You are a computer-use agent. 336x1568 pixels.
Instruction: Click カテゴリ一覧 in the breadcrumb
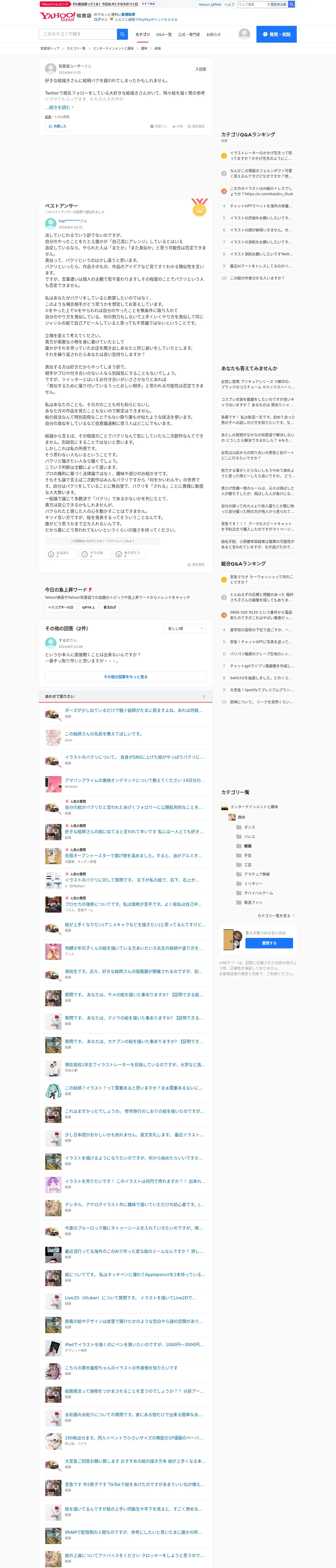[76, 48]
